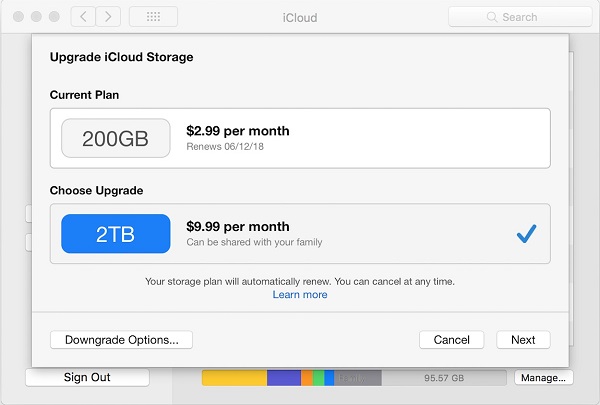Click the blue checkmark on 2TB plan

pos(527,234)
